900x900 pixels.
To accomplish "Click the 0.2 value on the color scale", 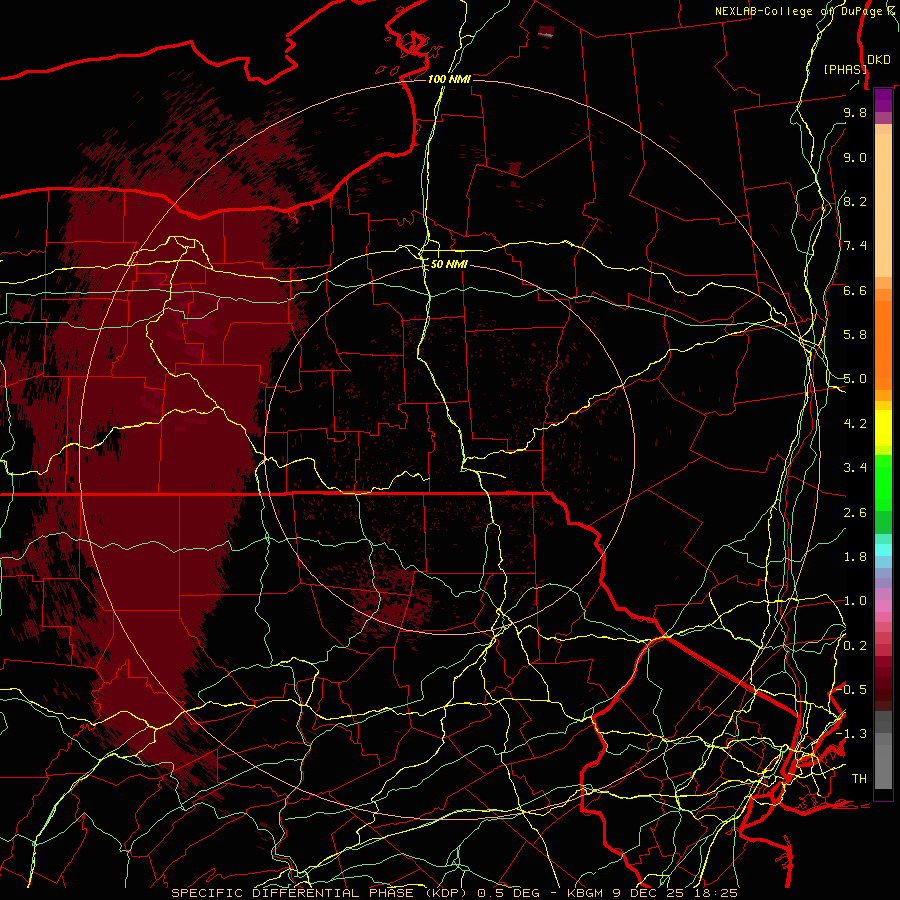I will pos(855,646).
